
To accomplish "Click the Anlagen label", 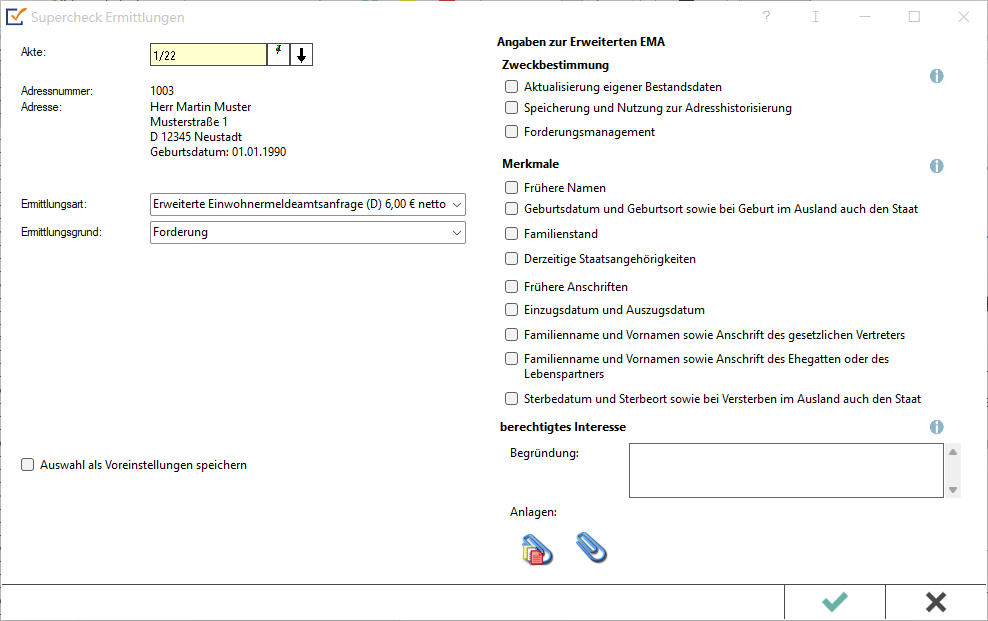I will (x=533, y=512).
